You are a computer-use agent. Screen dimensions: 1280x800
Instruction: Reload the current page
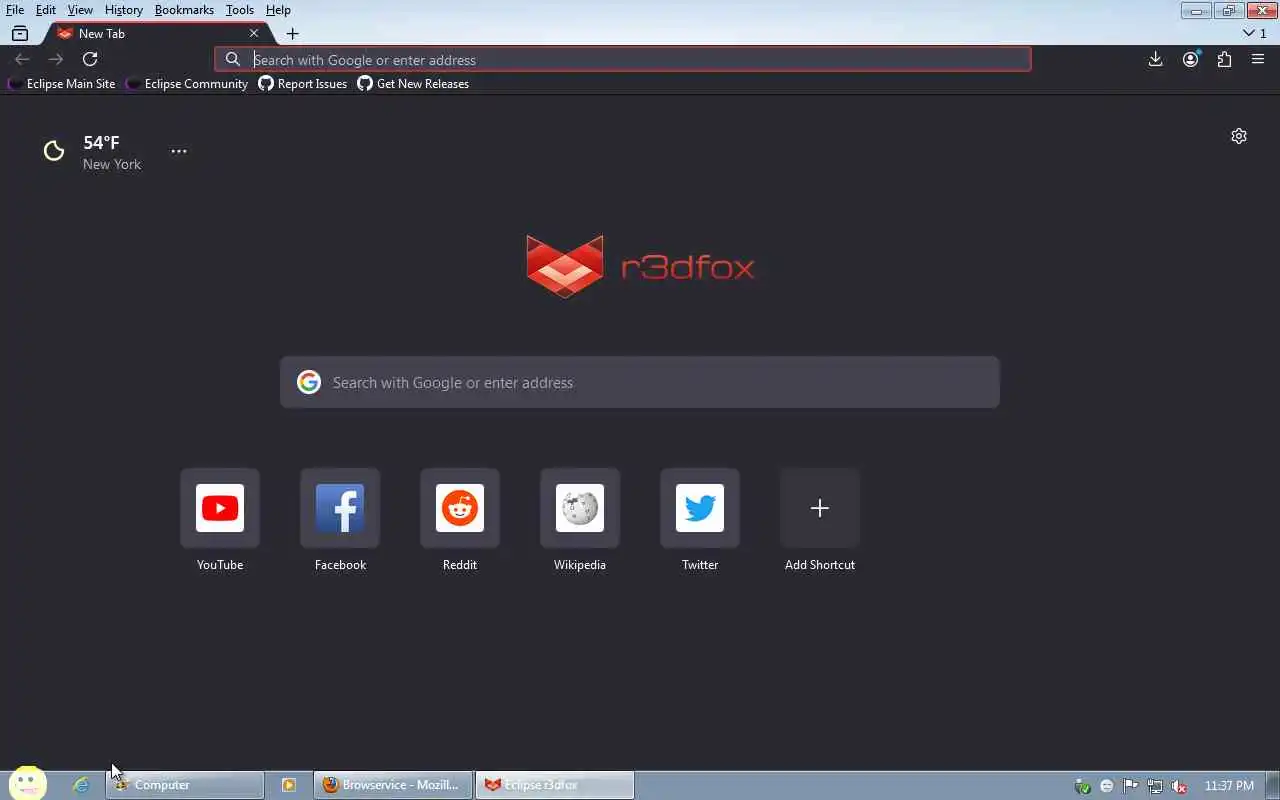click(90, 59)
